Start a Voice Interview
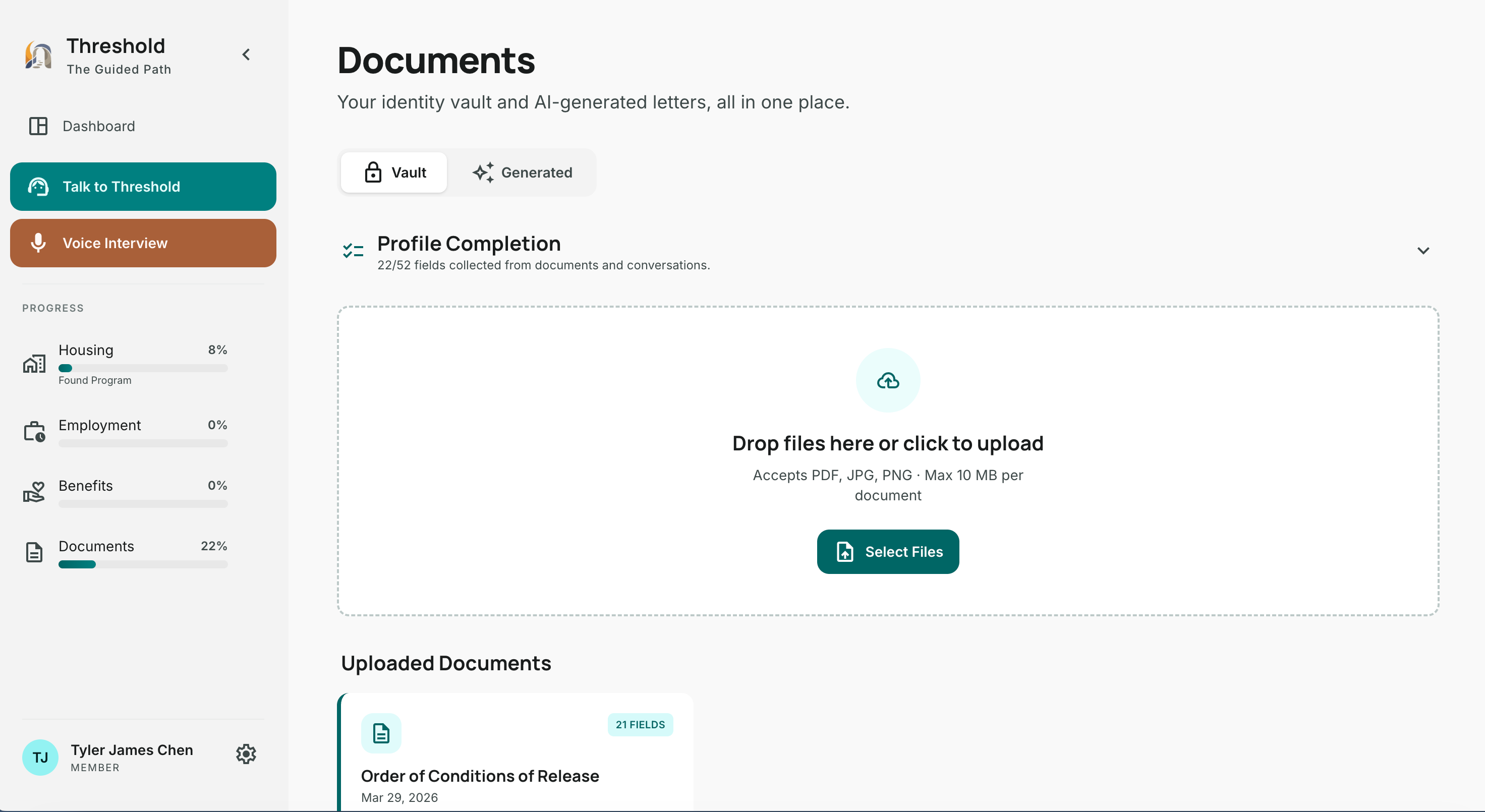The height and width of the screenshot is (812, 1485). [143, 243]
